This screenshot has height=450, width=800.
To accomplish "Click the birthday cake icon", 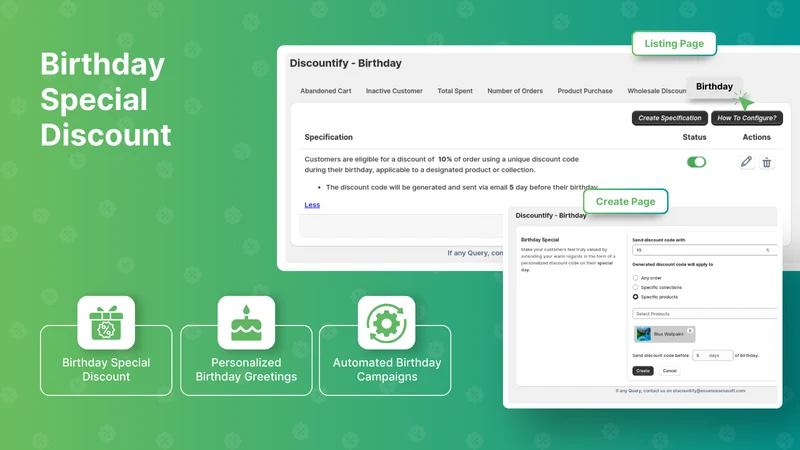I will [246, 323].
